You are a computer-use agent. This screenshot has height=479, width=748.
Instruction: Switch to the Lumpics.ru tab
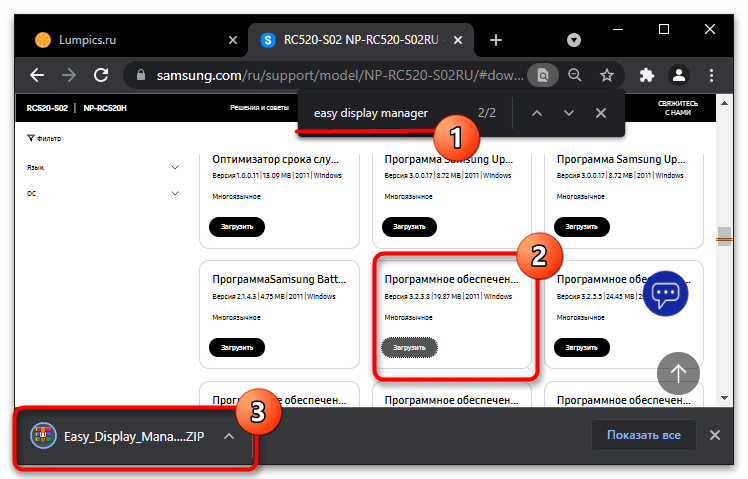[x=137, y=40]
